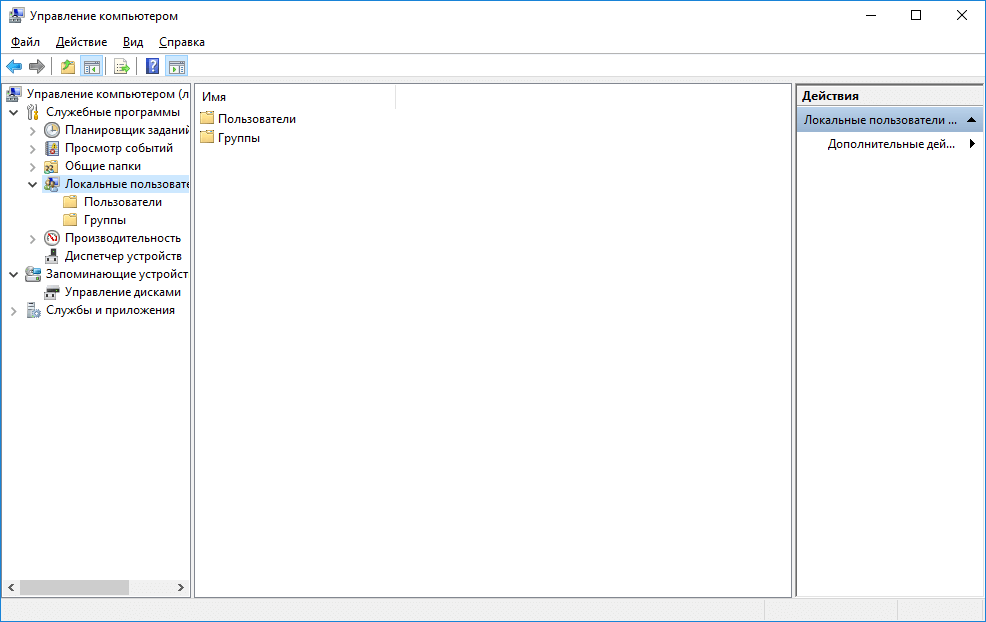Click the app icon in title bar
The height and width of the screenshot is (622, 986).
point(16,16)
